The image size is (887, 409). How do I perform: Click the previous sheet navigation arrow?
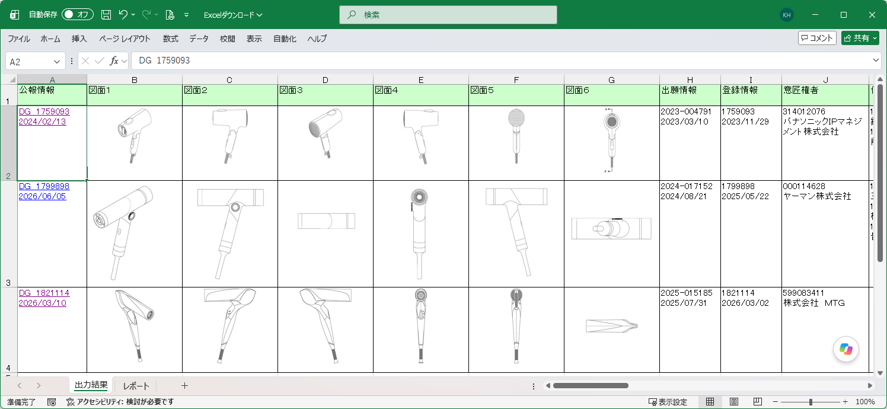pyautogui.click(x=19, y=386)
